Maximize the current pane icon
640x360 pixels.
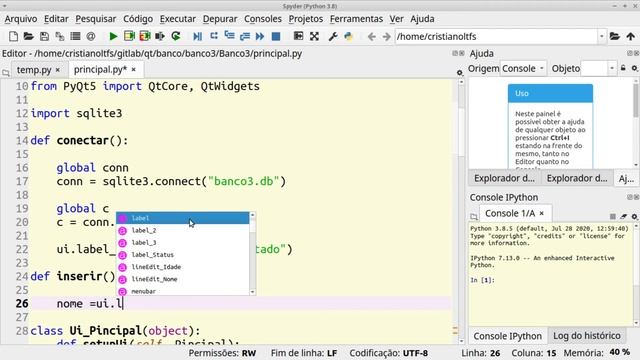pyautogui.click(x=298, y=36)
